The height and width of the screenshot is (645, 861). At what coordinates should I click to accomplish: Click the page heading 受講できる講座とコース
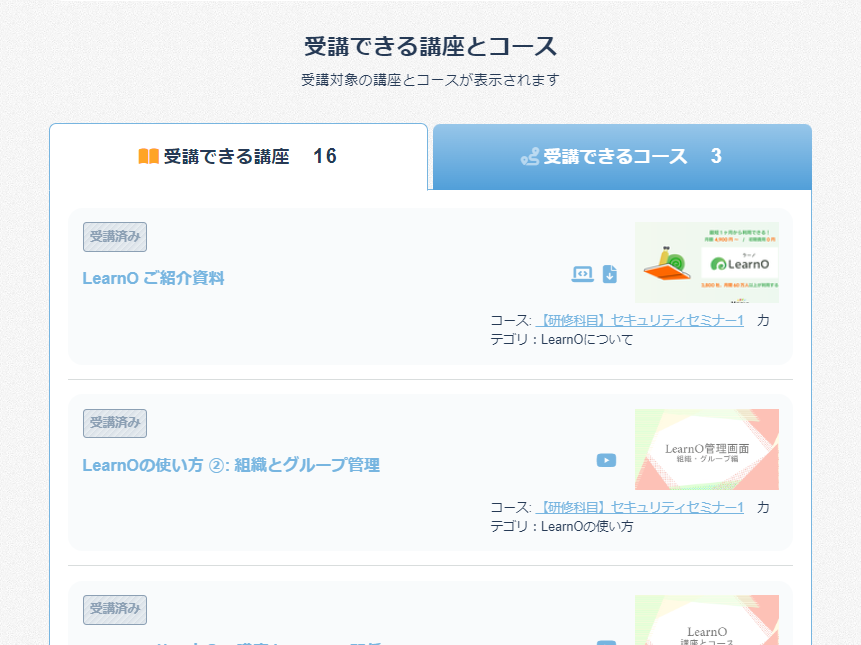coord(430,46)
